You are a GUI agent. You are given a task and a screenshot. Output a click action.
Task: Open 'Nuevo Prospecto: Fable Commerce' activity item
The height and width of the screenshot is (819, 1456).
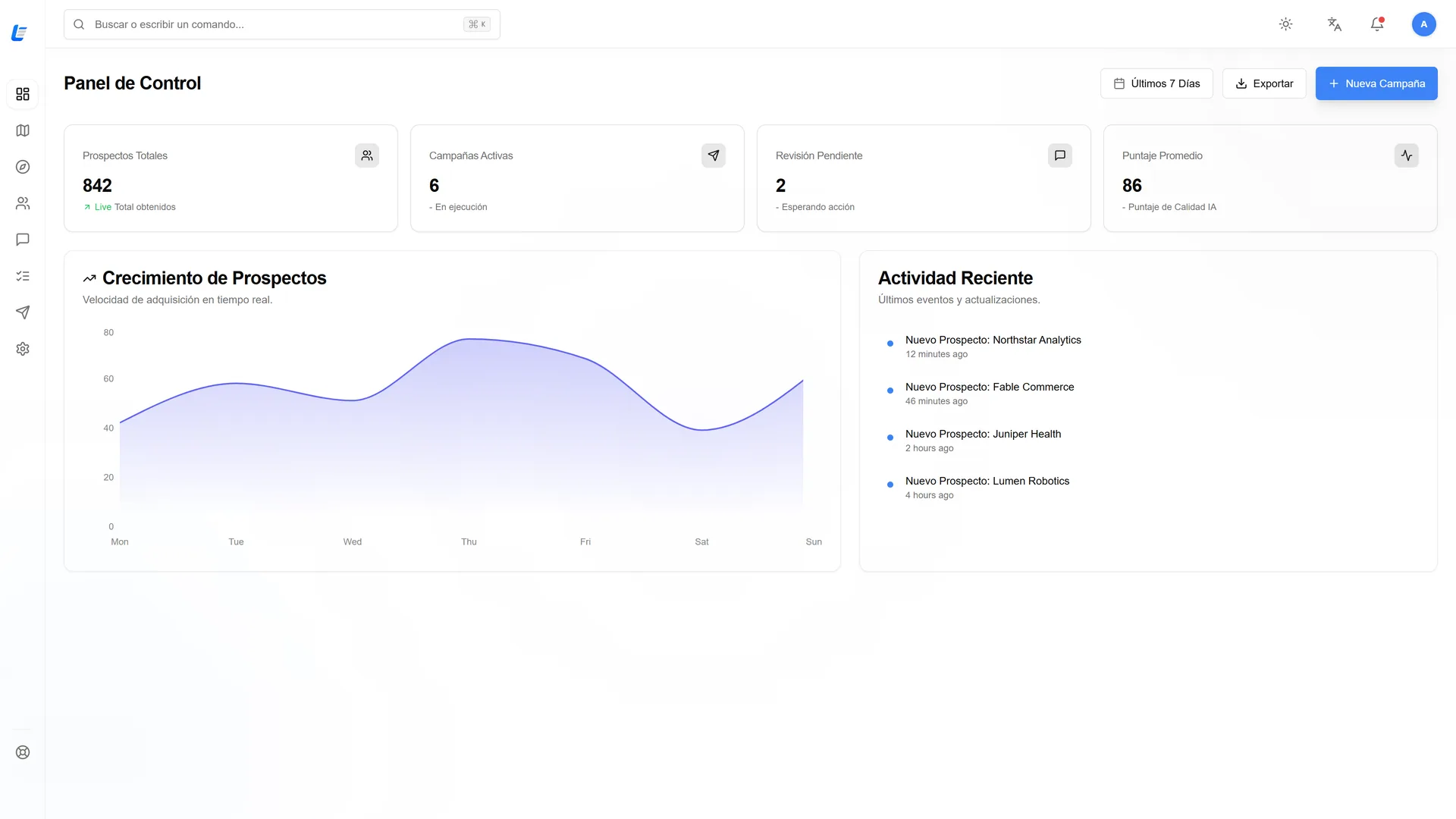pos(990,387)
